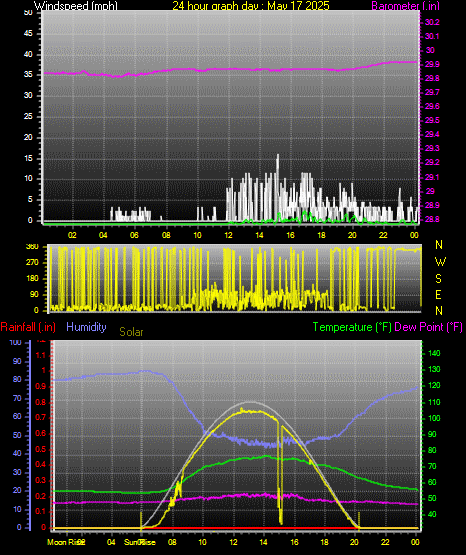
Task: Click the sunset marker near hour 20
Action: coord(359,520)
